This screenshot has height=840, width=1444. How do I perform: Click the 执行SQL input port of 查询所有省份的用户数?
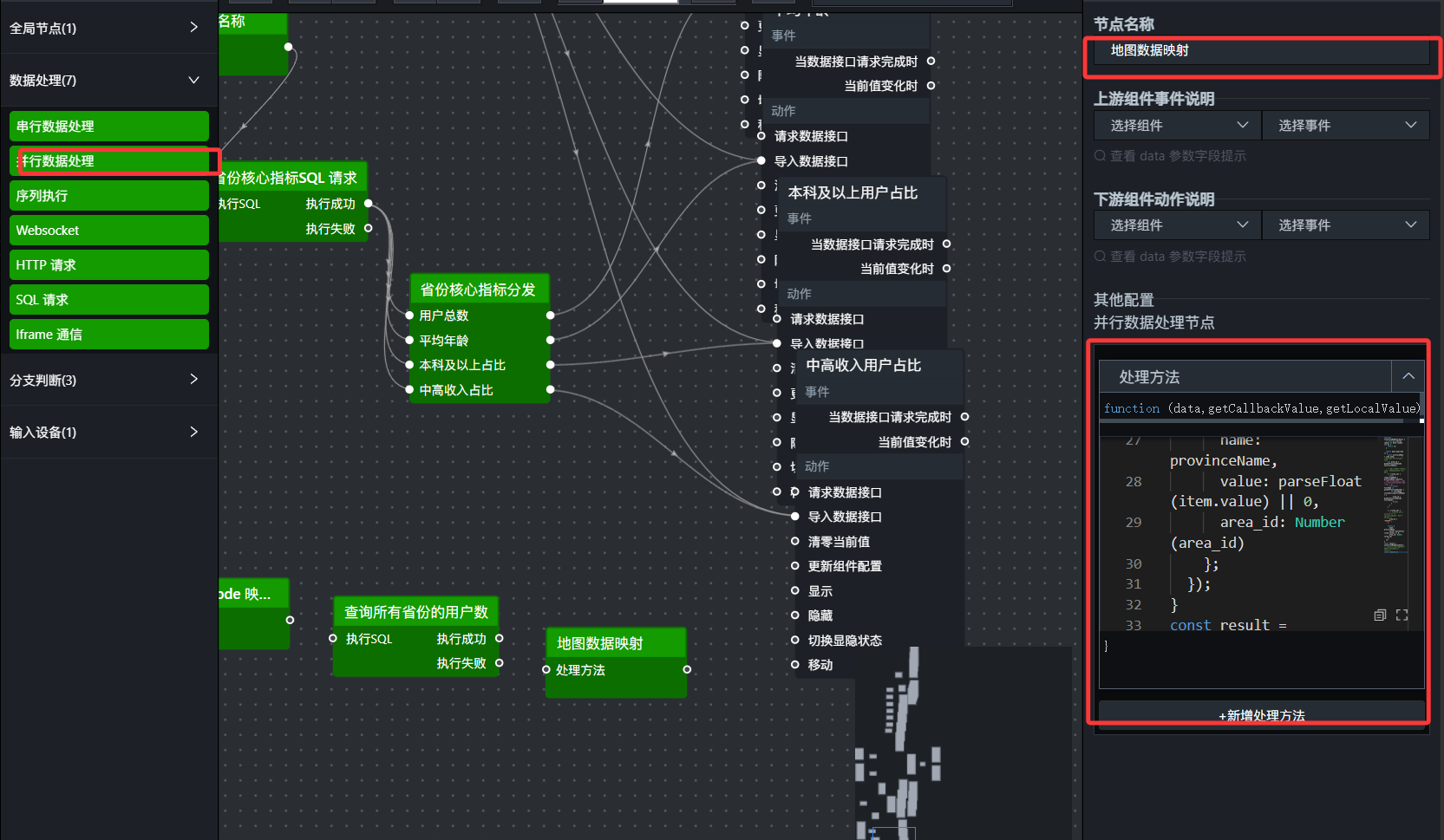(x=333, y=638)
